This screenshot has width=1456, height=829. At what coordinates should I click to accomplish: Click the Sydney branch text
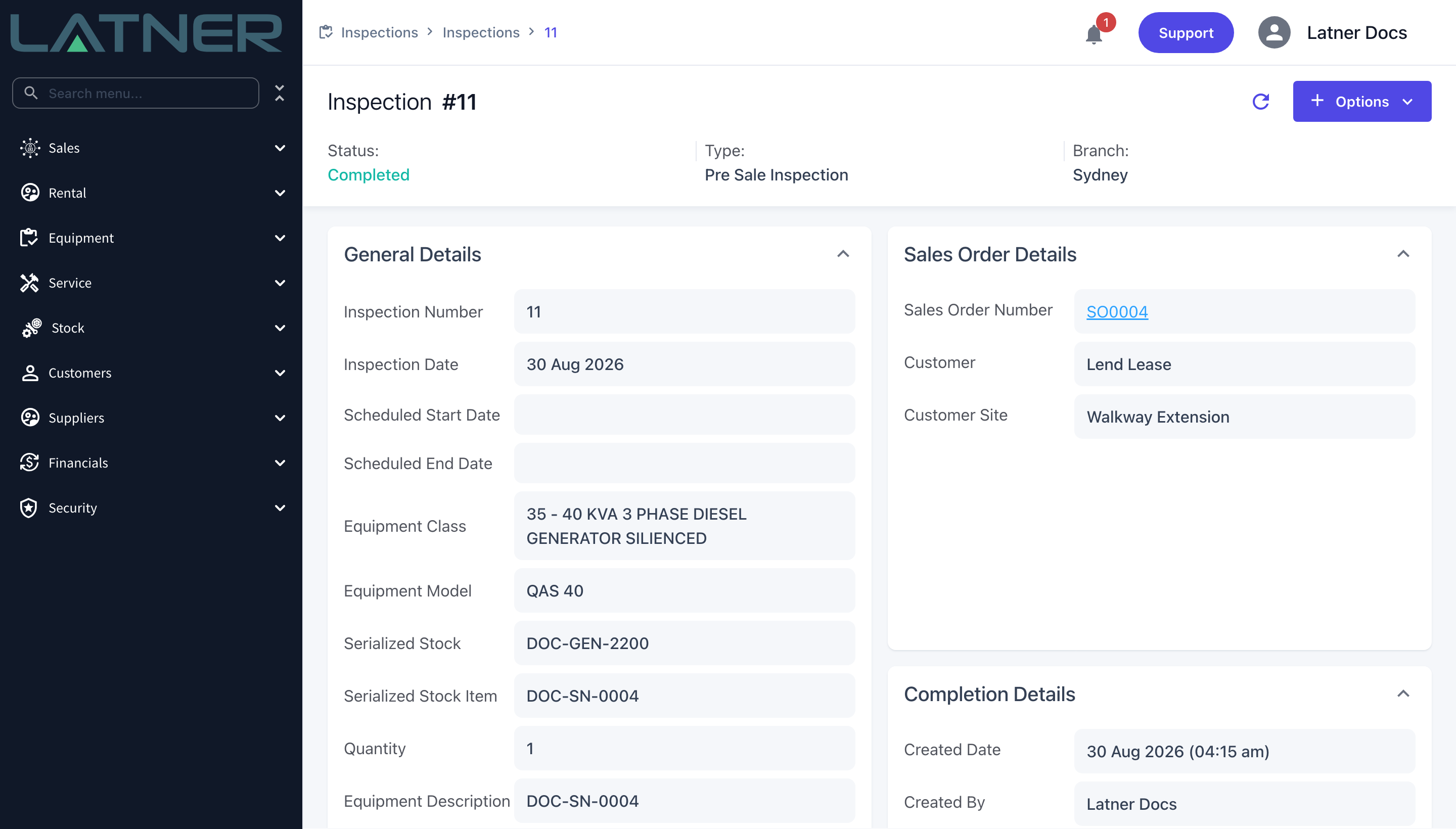tap(1100, 175)
